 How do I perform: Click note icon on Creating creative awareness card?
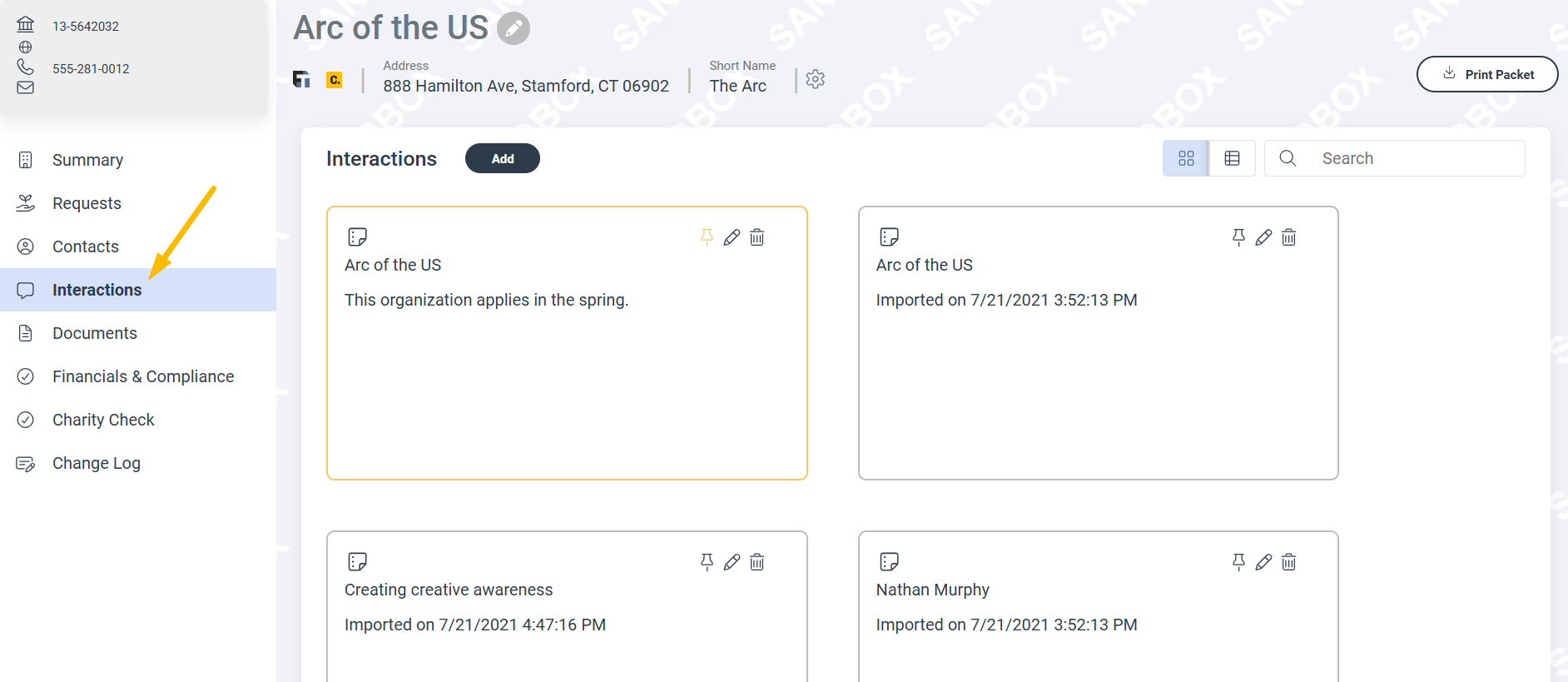pyautogui.click(x=358, y=562)
